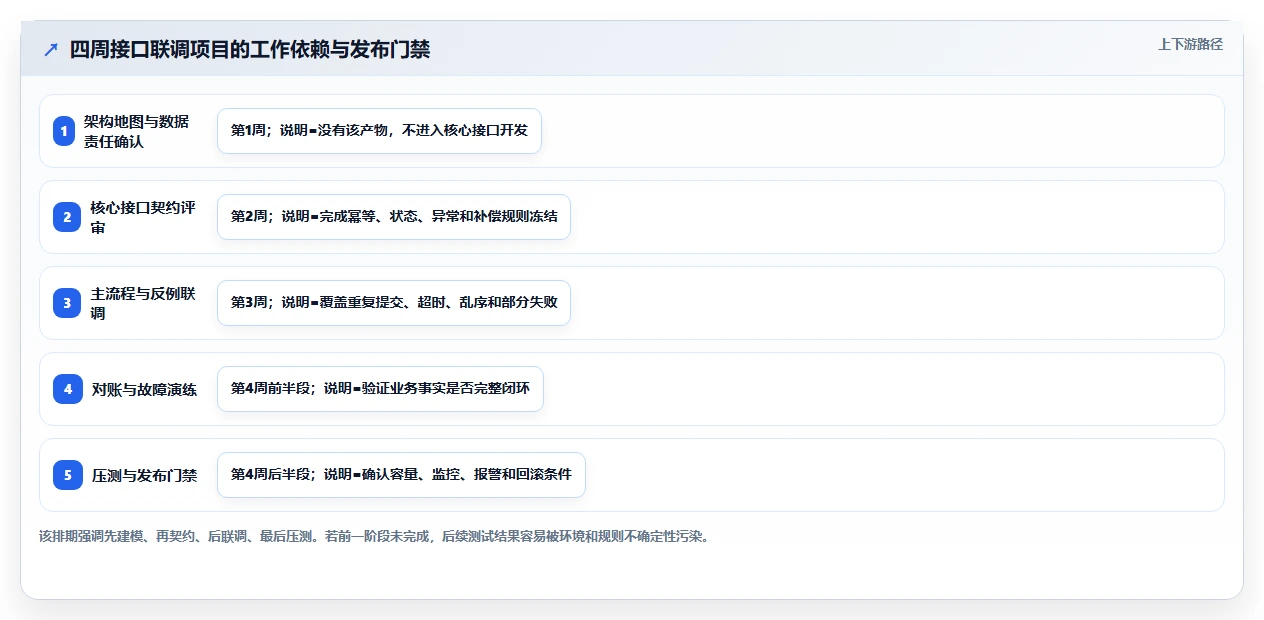1264x620 pixels.
Task: Click the step name 压测与发布门禁
Action: (x=144, y=475)
